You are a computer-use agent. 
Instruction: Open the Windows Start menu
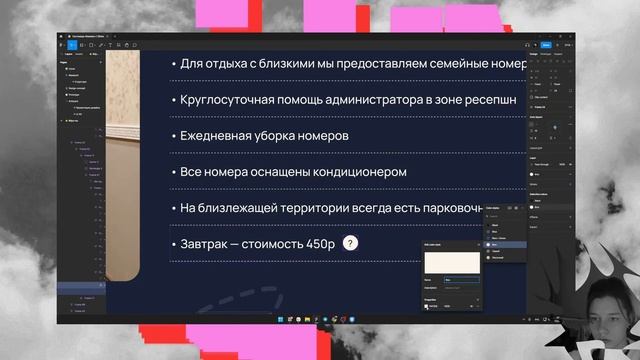[280, 319]
